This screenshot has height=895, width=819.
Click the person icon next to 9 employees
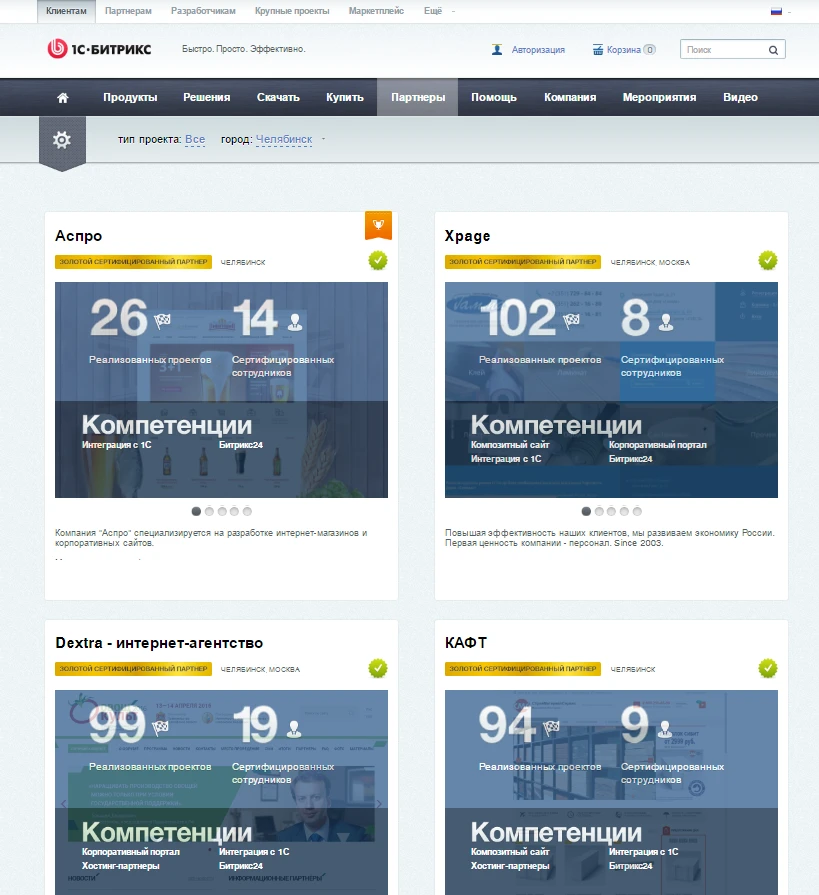[664, 729]
